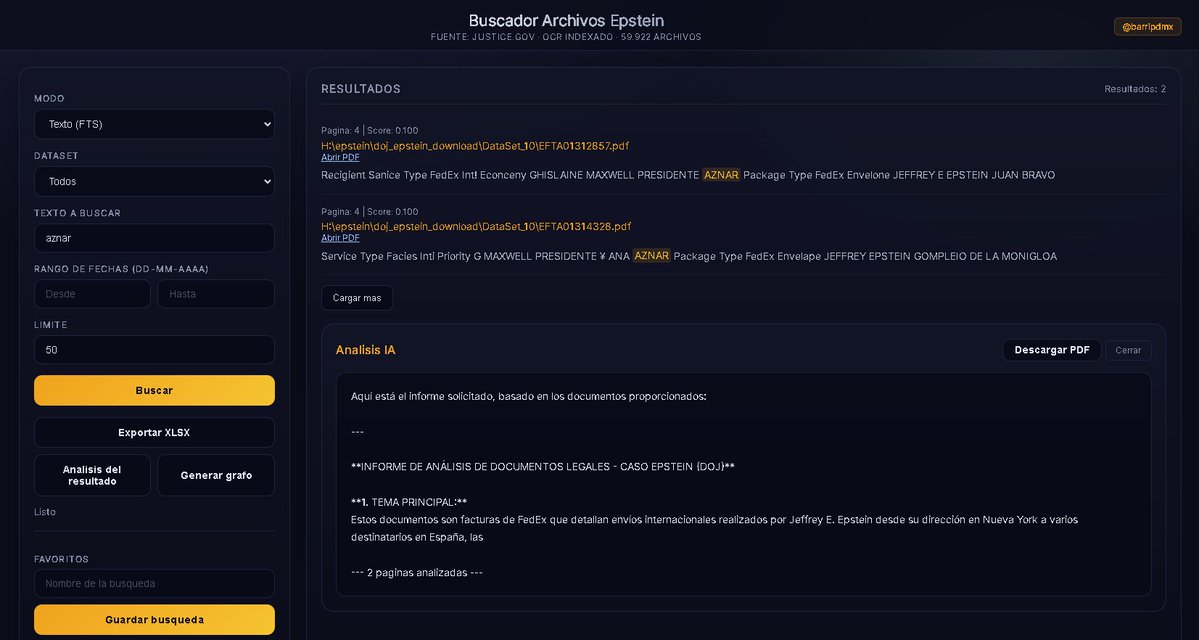Viewport: 1199px width, 640px height.
Task: Download the AI report via Descargar PDF
Action: pos(1052,349)
